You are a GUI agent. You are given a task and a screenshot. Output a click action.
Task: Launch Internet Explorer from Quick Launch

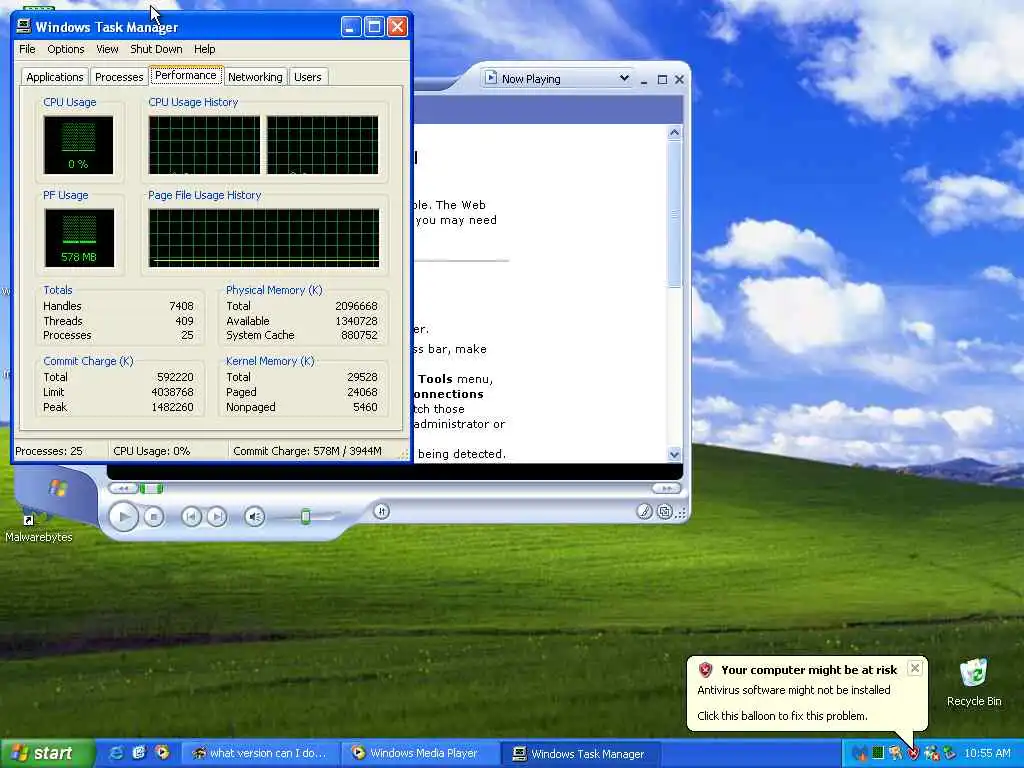[x=116, y=753]
